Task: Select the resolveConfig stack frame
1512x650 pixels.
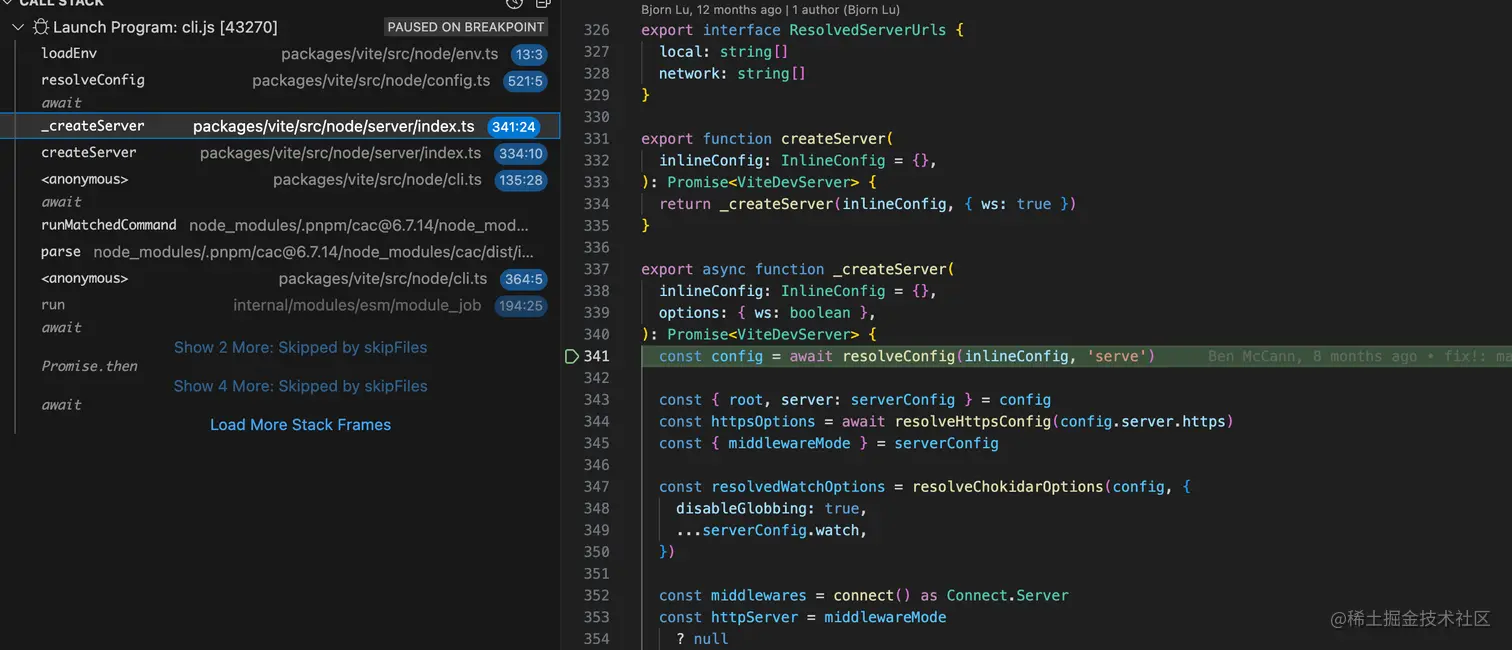Action: [280, 80]
